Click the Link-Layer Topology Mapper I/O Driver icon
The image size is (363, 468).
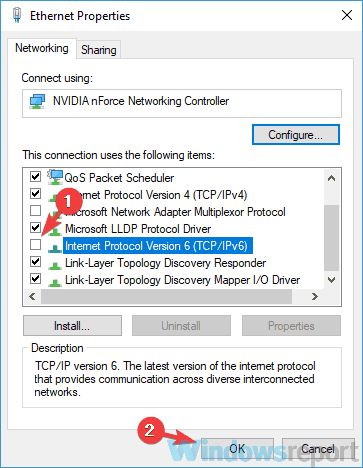pos(55,282)
